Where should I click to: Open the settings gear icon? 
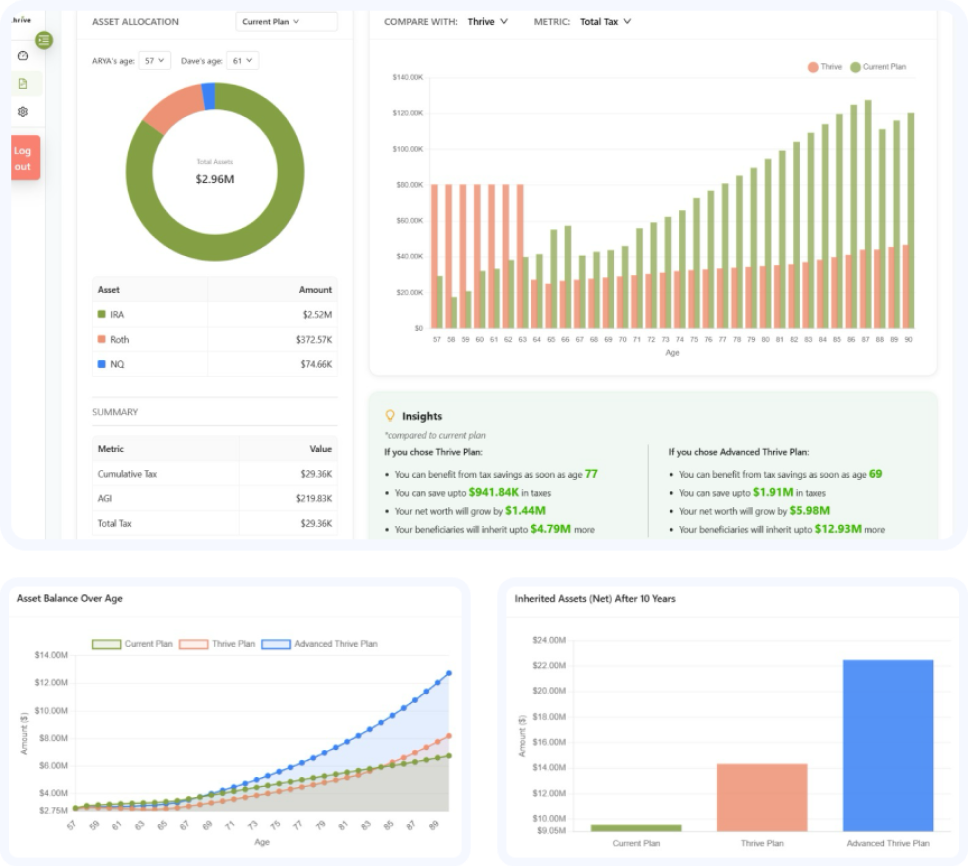(x=25, y=112)
